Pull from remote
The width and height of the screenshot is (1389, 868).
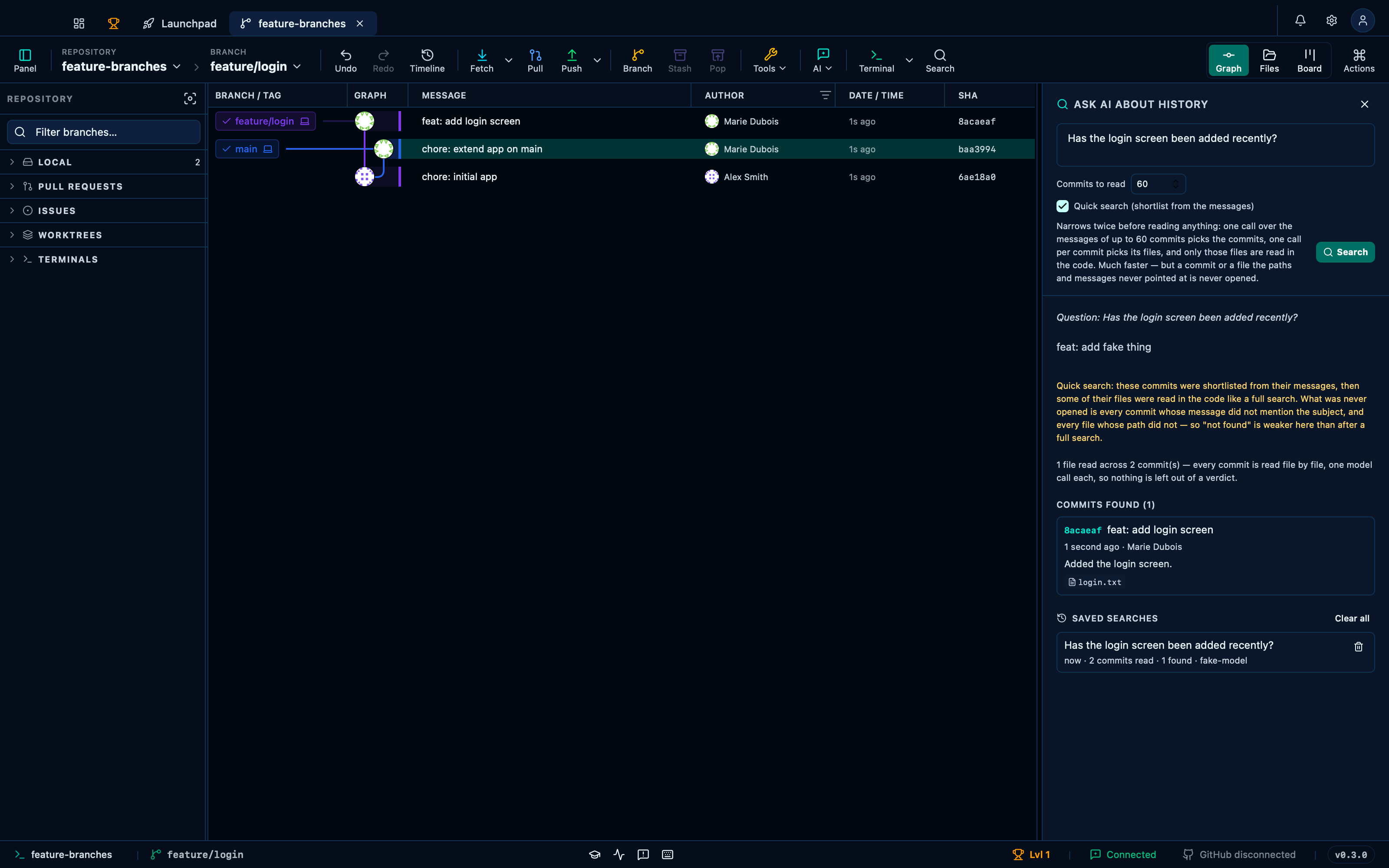(x=535, y=60)
